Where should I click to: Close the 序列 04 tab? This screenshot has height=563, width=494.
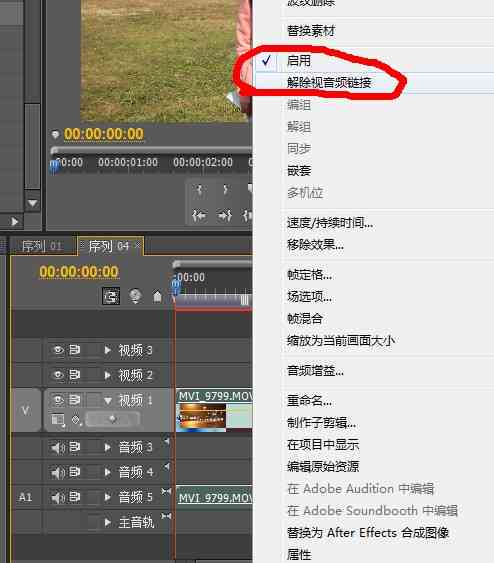pyautogui.click(x=138, y=245)
